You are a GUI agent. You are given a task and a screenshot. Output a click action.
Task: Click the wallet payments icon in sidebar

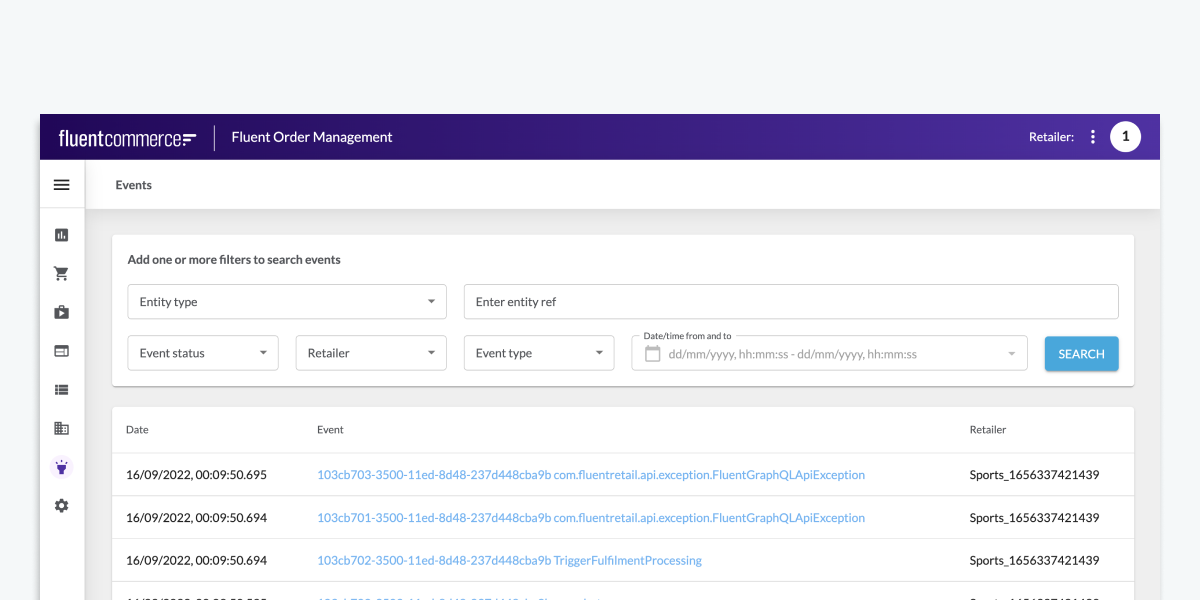coord(61,350)
